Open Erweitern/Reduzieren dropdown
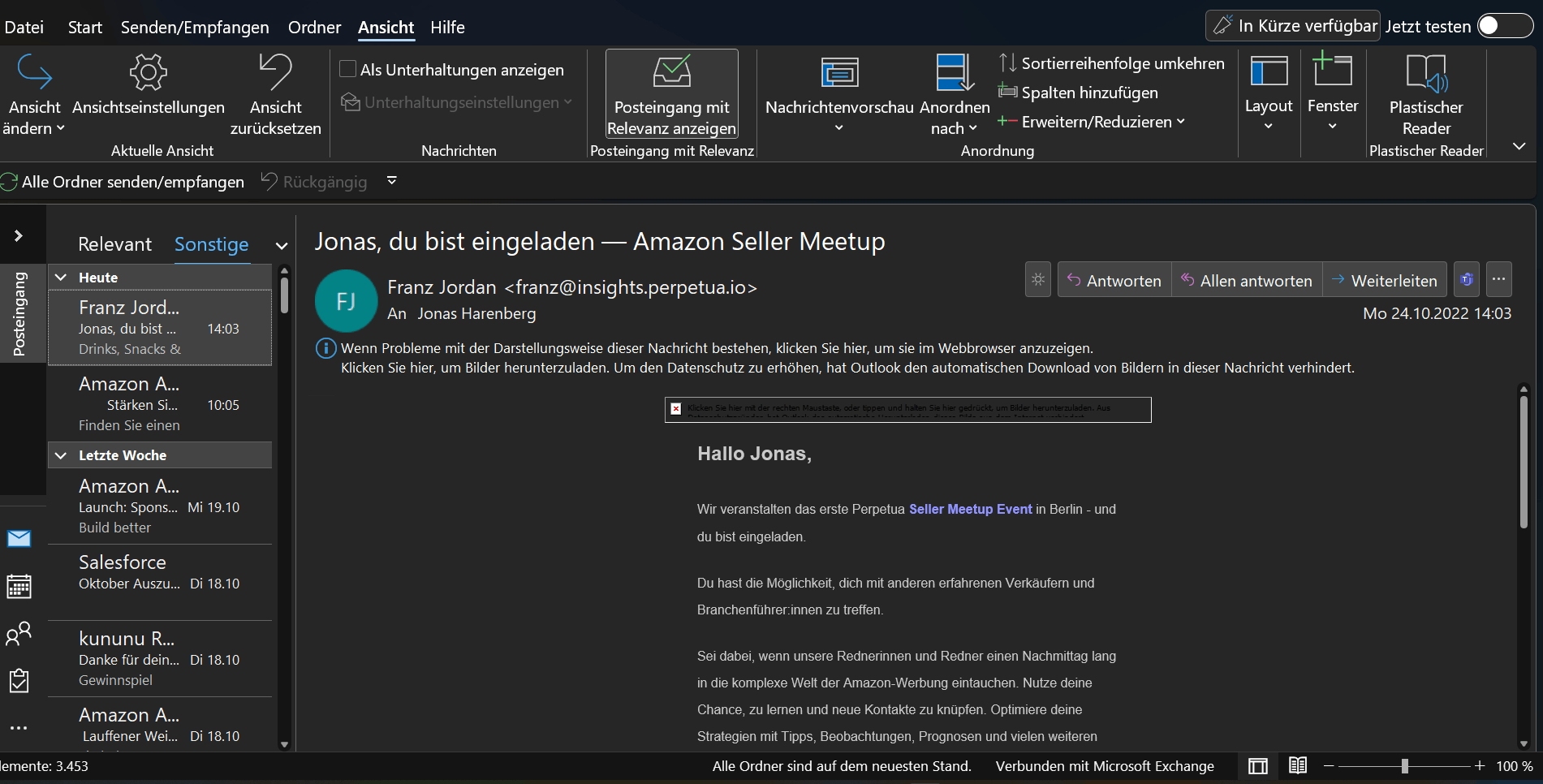This screenshot has width=1543, height=784. [x=1093, y=122]
